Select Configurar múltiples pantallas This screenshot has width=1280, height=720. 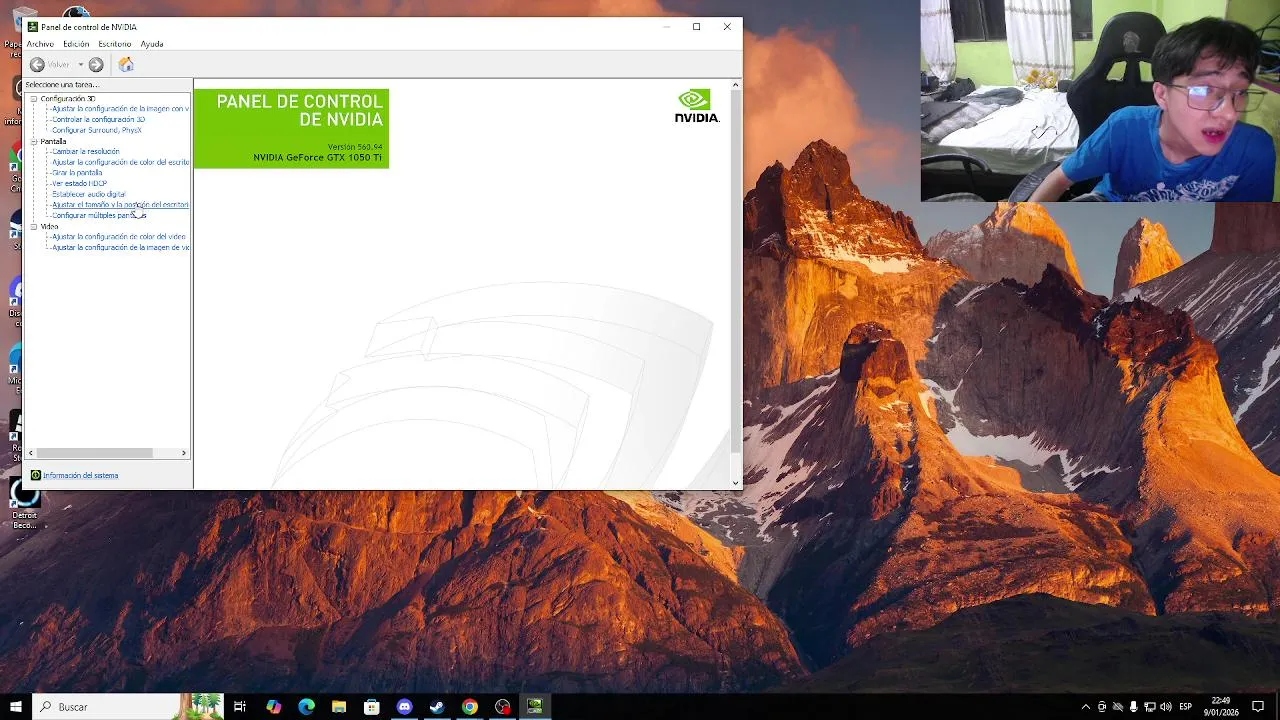[99, 215]
